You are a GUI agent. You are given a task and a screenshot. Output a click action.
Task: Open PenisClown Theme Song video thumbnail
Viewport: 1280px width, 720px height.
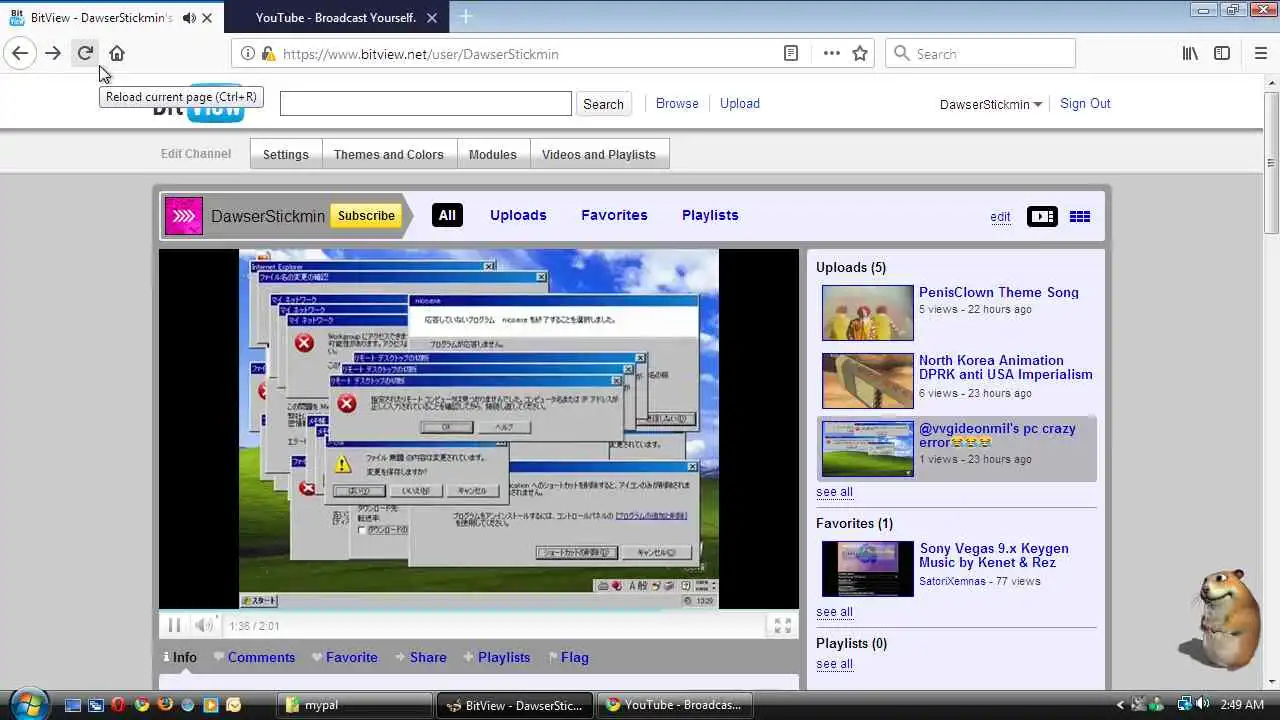point(868,313)
